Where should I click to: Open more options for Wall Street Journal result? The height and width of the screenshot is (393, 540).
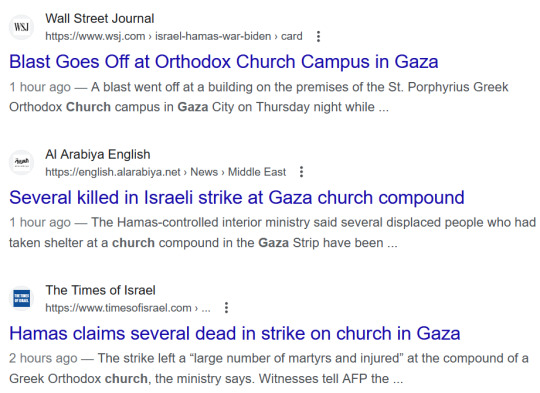click(x=319, y=36)
